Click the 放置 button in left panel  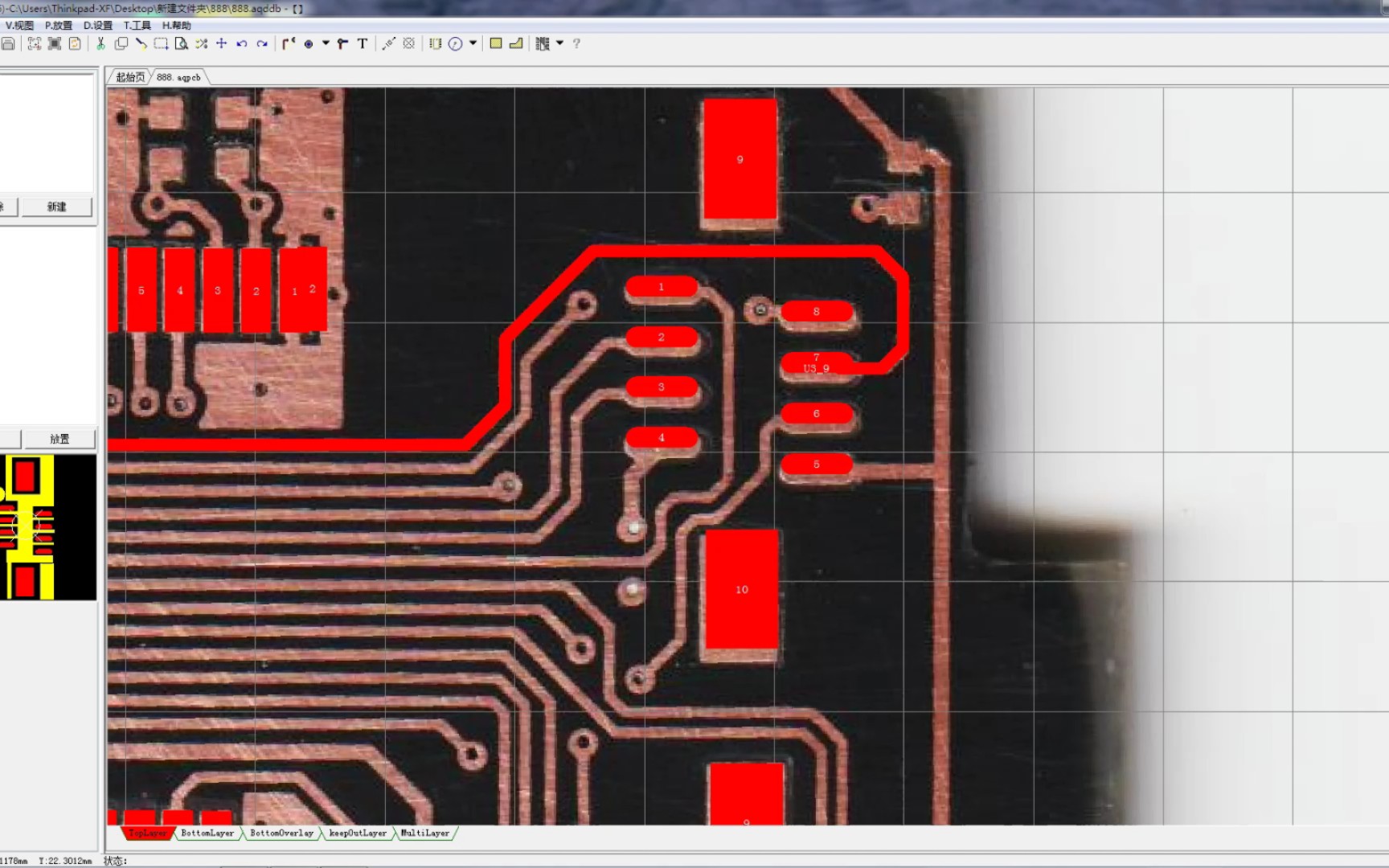(59, 438)
